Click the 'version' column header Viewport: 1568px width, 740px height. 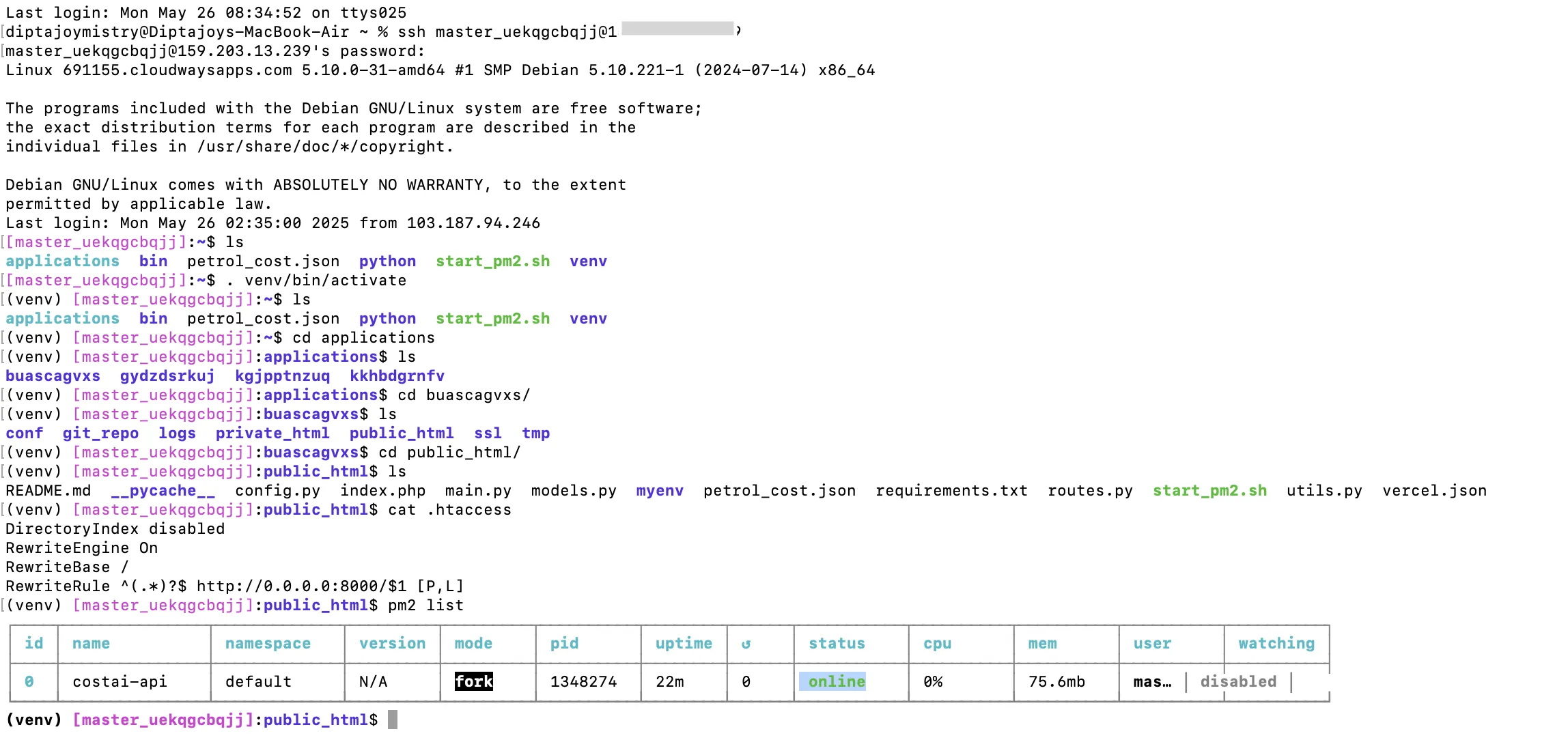point(393,644)
